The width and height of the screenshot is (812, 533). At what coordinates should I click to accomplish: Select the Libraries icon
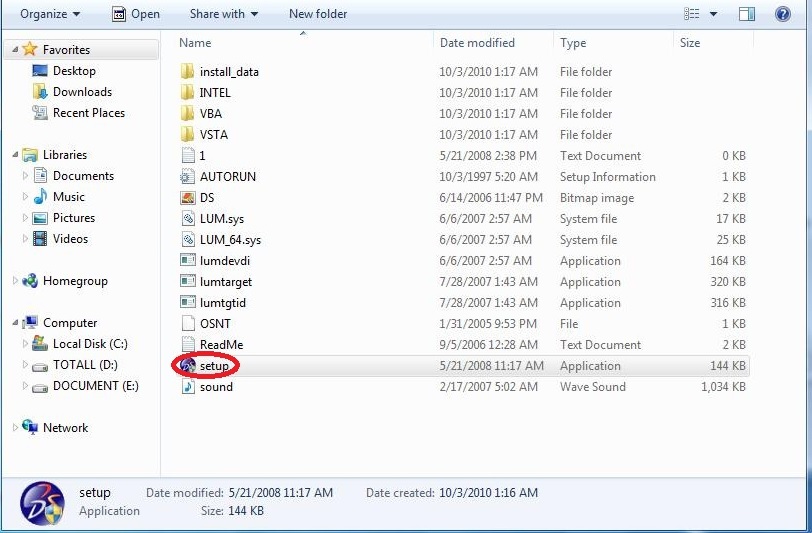[30, 154]
